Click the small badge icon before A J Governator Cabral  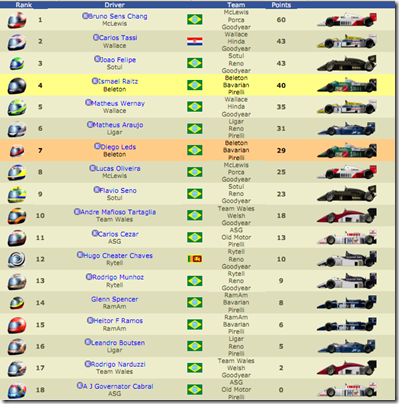click(x=80, y=386)
